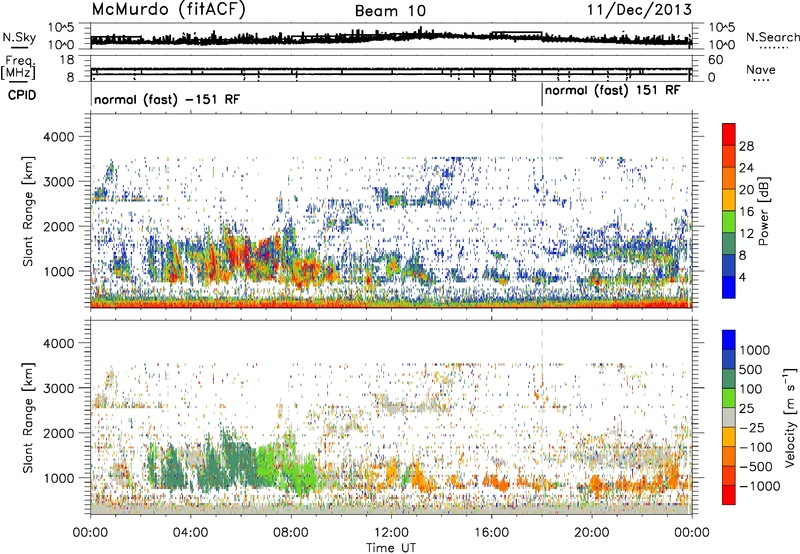This screenshot has width=800, height=554.
Task: Click the -500 value on Velocity colorbar
Action: 756,467
